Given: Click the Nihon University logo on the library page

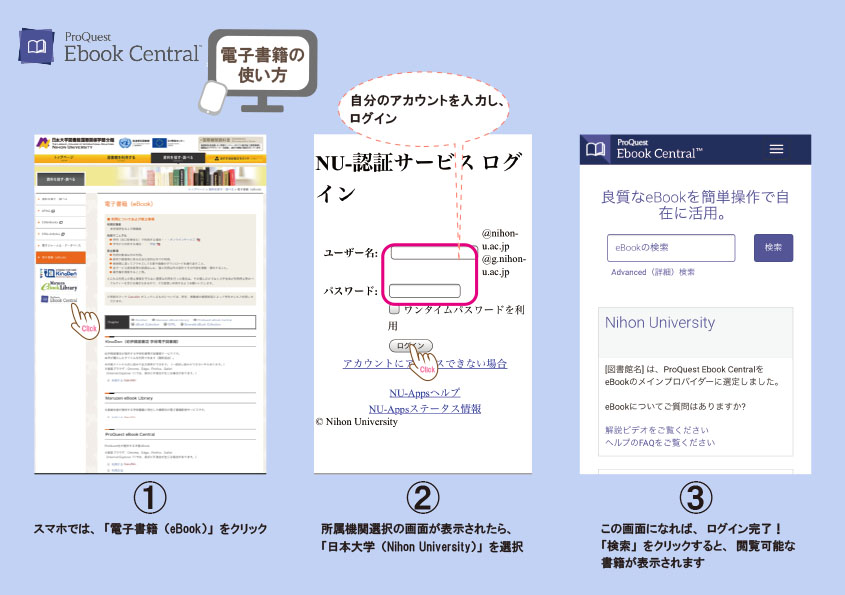Looking at the screenshot, I should 43,143.
